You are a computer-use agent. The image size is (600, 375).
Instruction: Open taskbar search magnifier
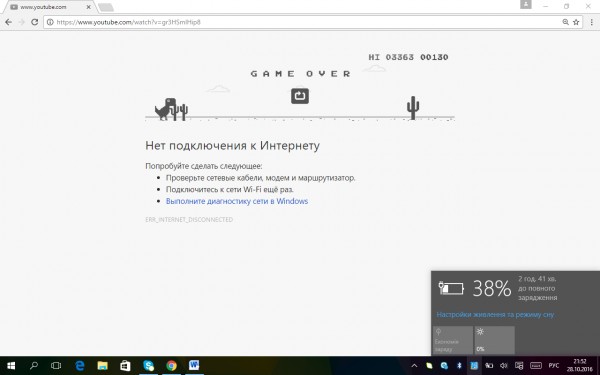pos(34,366)
